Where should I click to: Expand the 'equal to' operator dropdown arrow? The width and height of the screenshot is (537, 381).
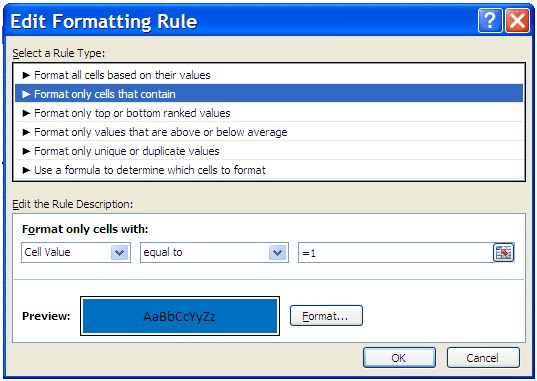click(277, 253)
